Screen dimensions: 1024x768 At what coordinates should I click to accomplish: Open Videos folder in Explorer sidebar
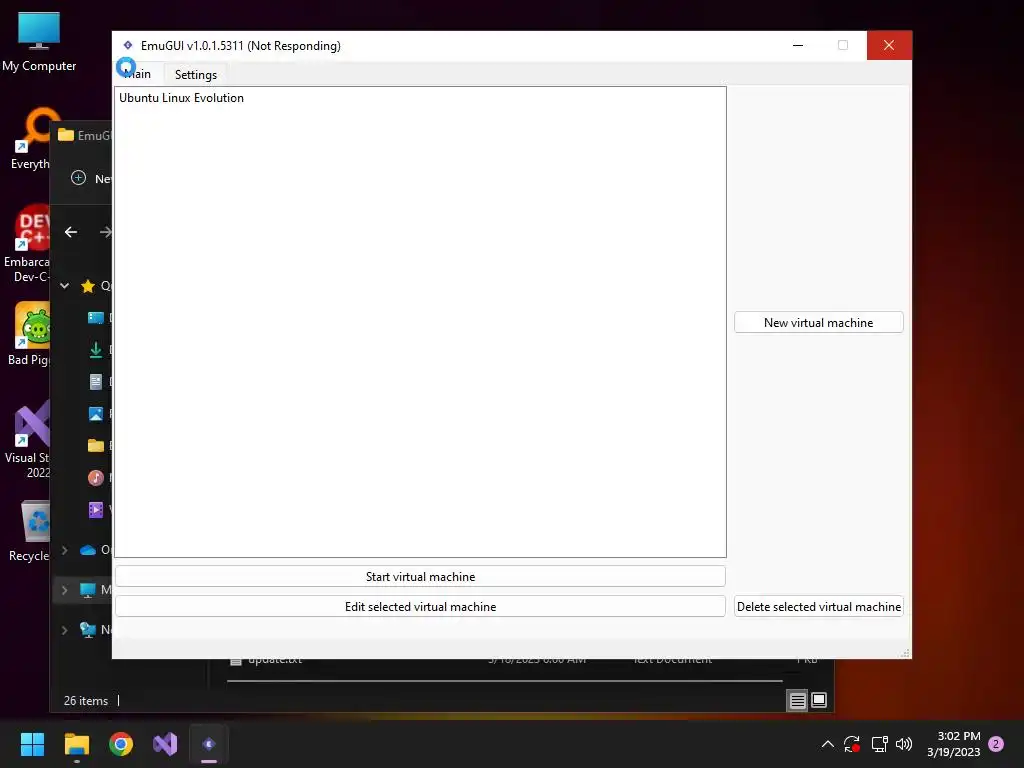tap(95, 510)
